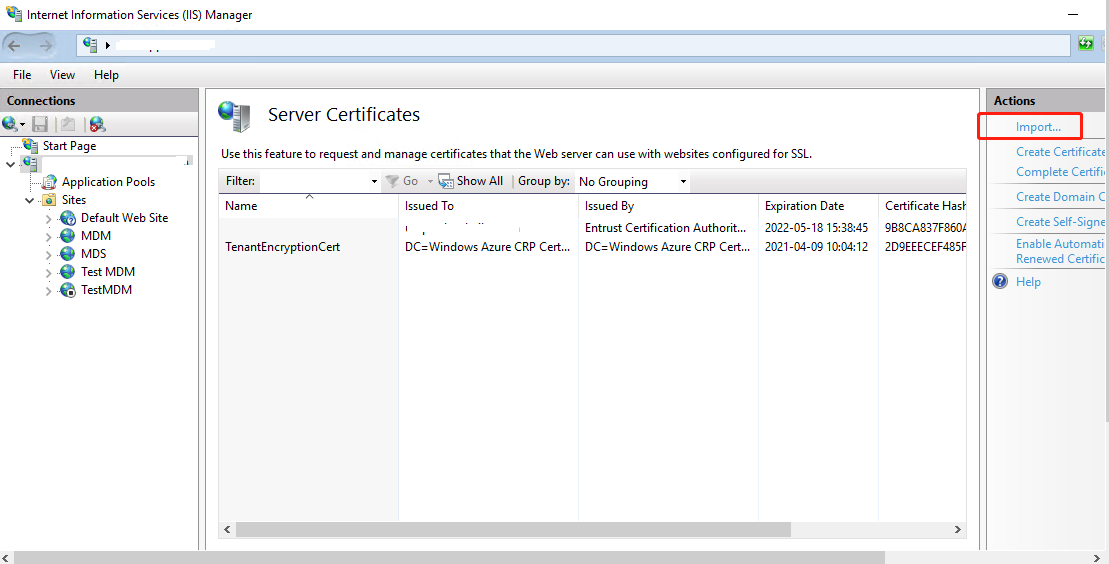Click the Create New Connection globe icon

click(11, 124)
